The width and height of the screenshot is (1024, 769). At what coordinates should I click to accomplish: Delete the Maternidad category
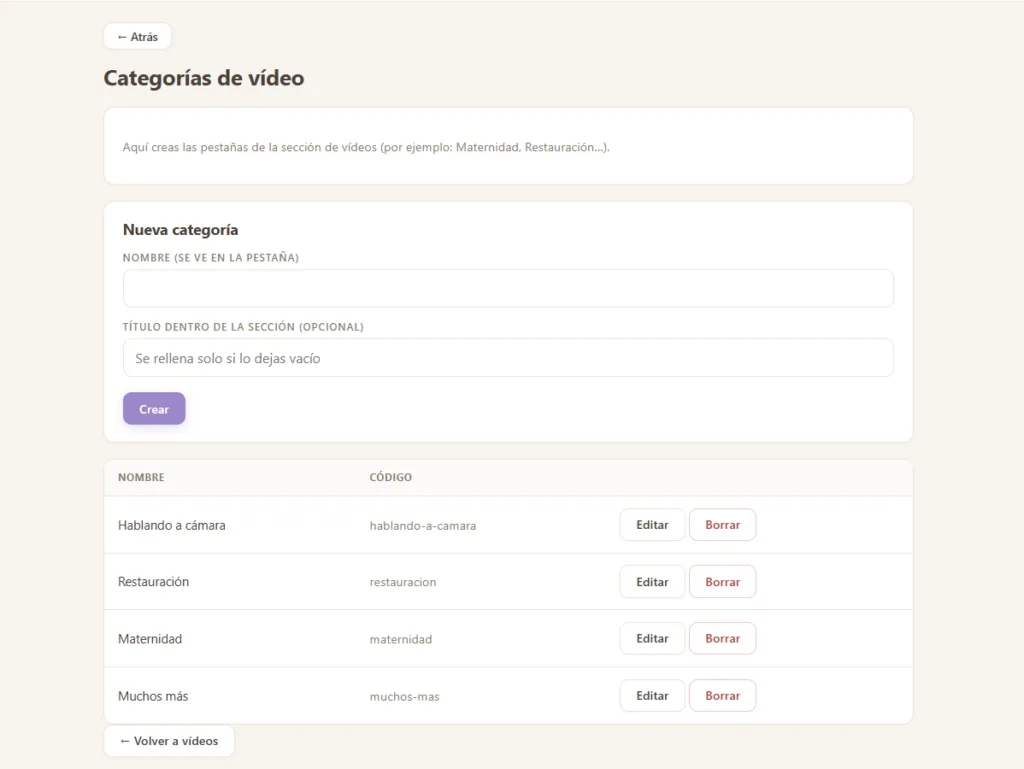(722, 638)
